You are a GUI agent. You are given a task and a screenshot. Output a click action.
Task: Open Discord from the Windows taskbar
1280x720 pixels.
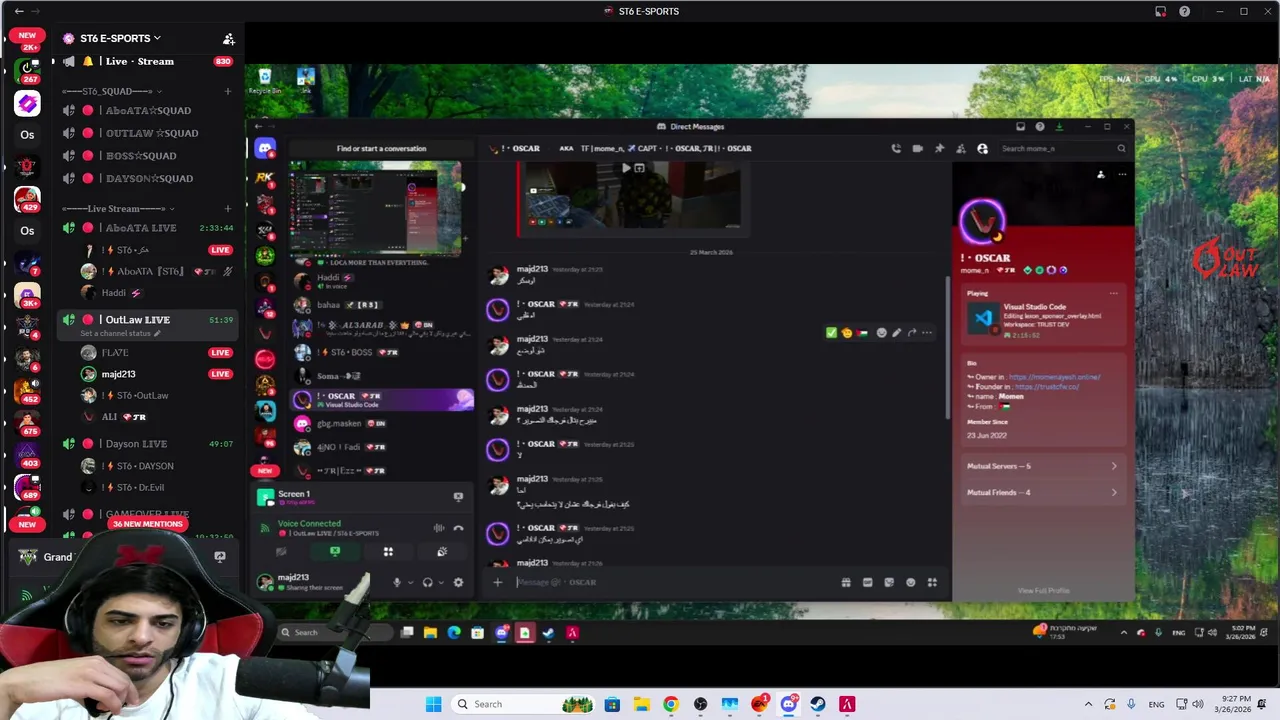click(789, 704)
